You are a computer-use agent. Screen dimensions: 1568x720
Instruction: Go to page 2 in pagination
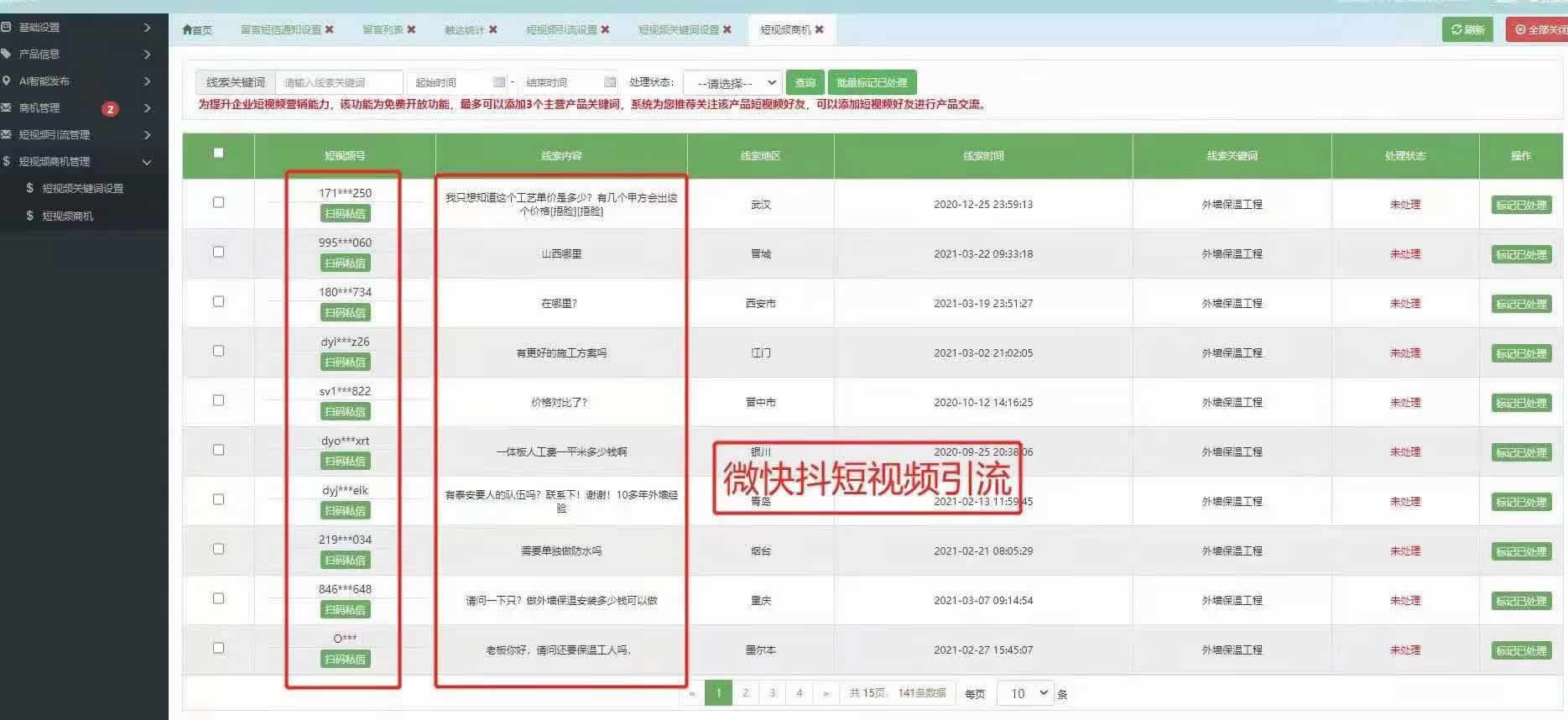click(x=745, y=692)
